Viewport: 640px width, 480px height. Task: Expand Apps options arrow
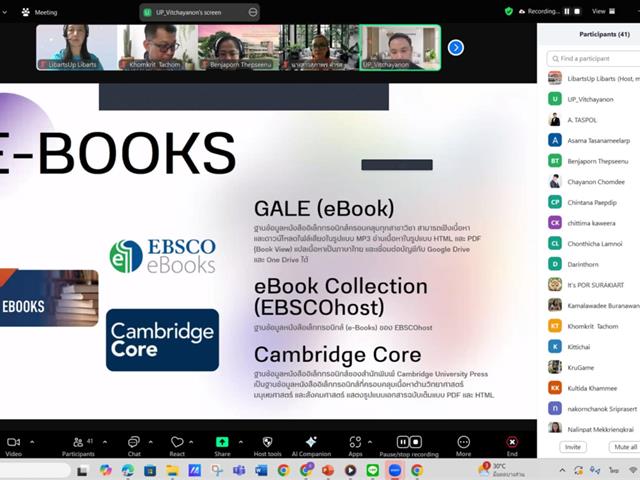pos(370,442)
